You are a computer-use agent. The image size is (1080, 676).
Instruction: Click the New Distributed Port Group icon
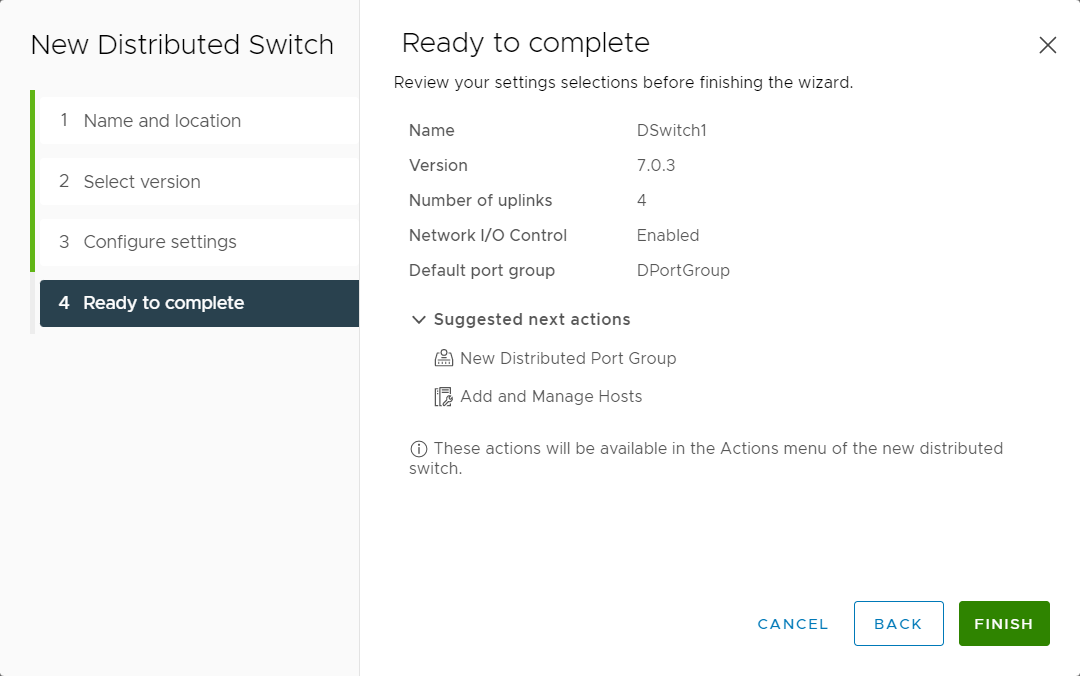click(444, 358)
